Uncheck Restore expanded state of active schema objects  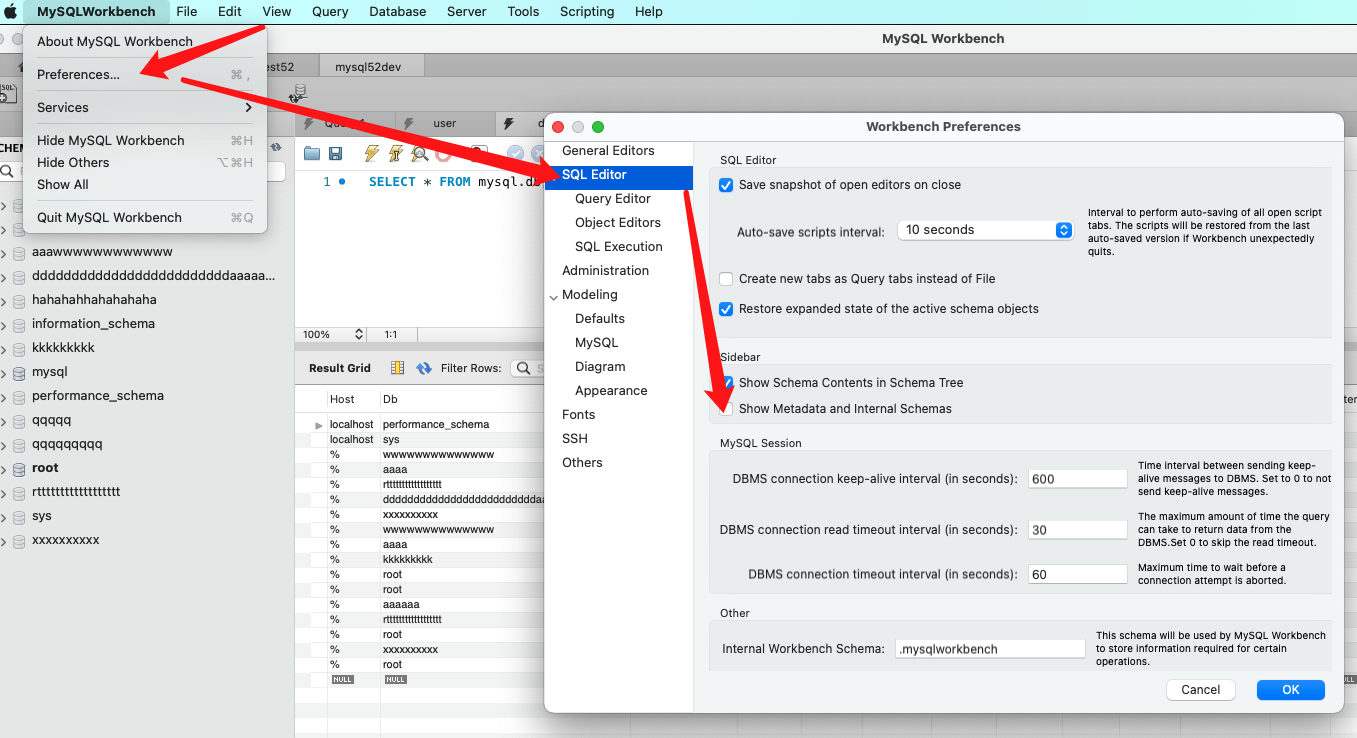coord(726,309)
